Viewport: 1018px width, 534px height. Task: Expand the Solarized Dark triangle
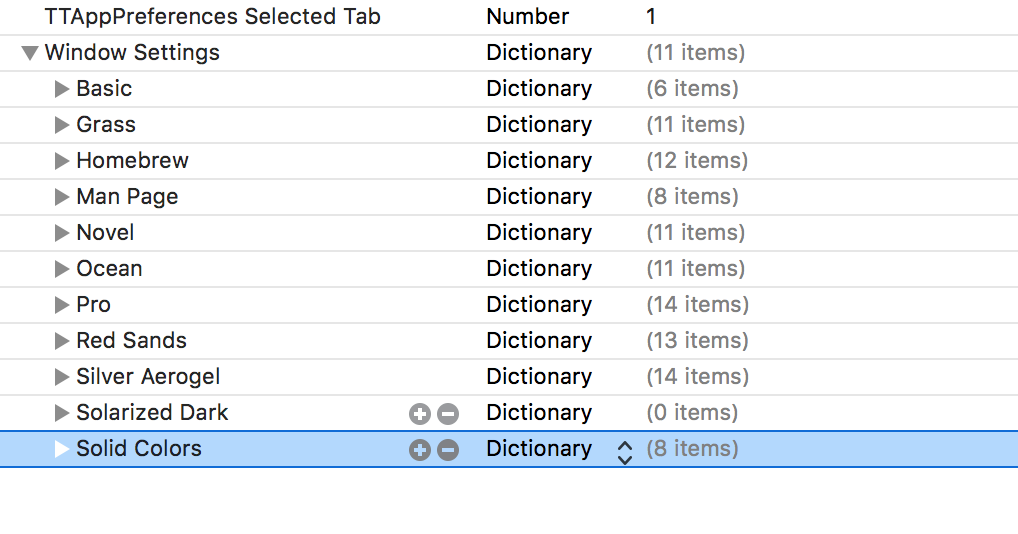click(62, 413)
